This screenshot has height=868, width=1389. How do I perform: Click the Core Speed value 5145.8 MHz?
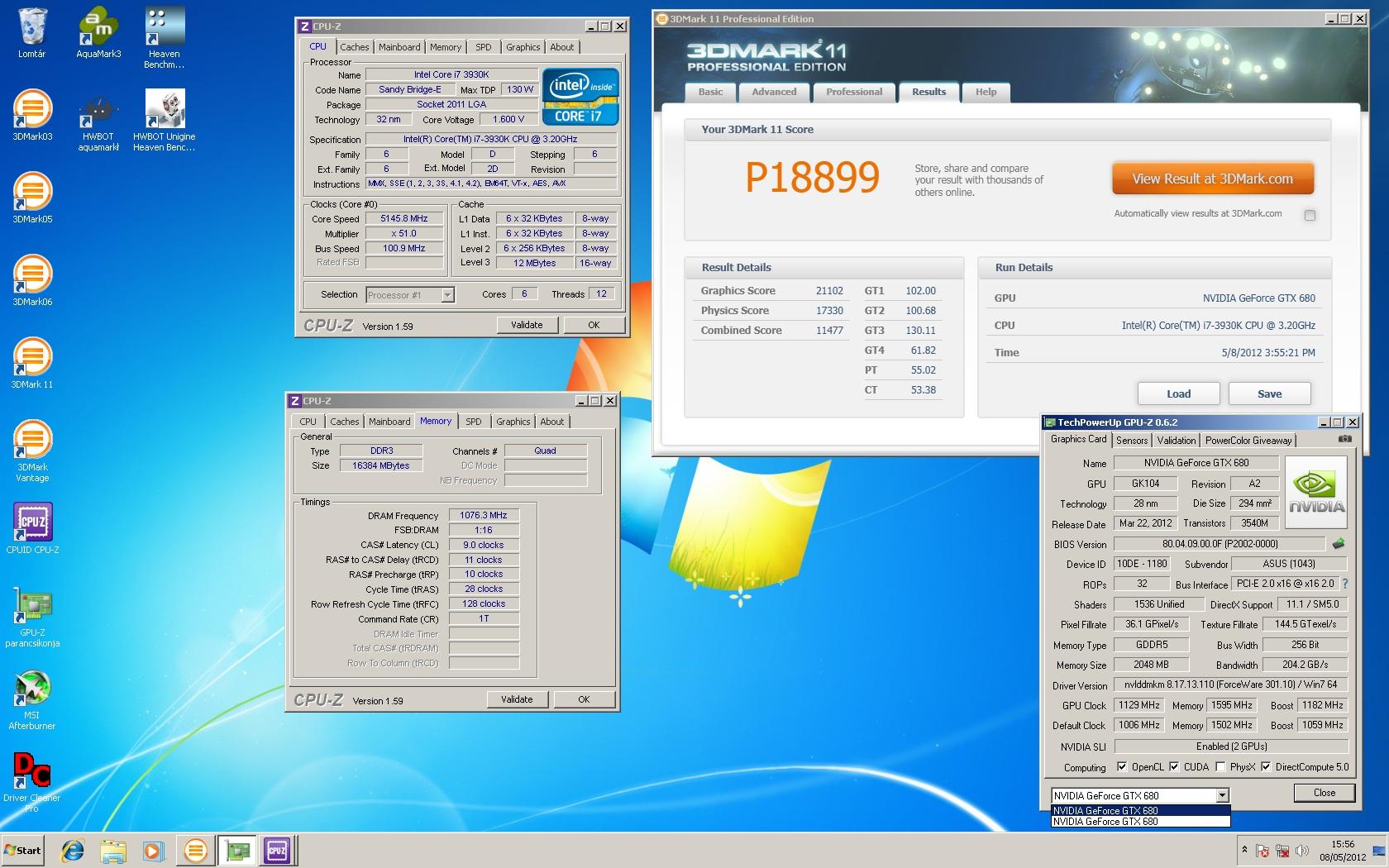(x=404, y=219)
